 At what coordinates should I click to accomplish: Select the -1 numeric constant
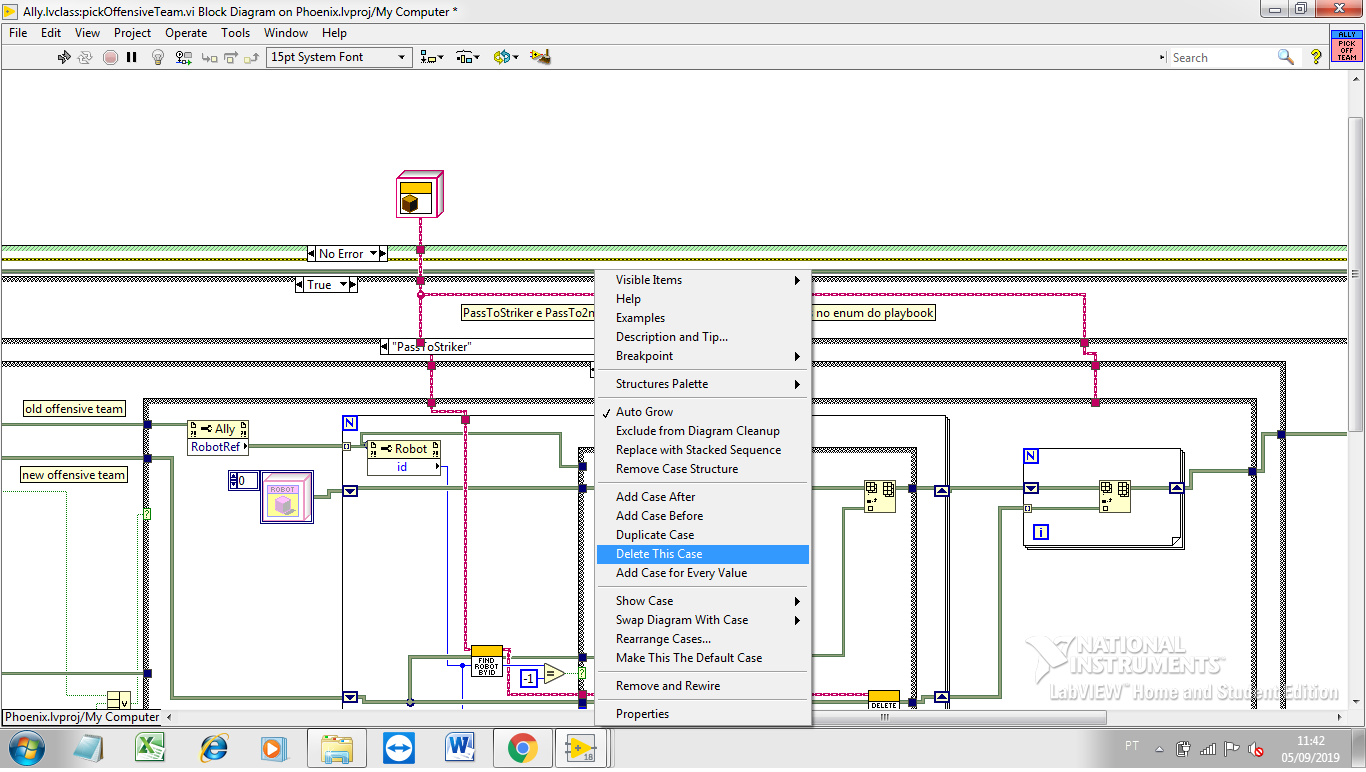529,679
